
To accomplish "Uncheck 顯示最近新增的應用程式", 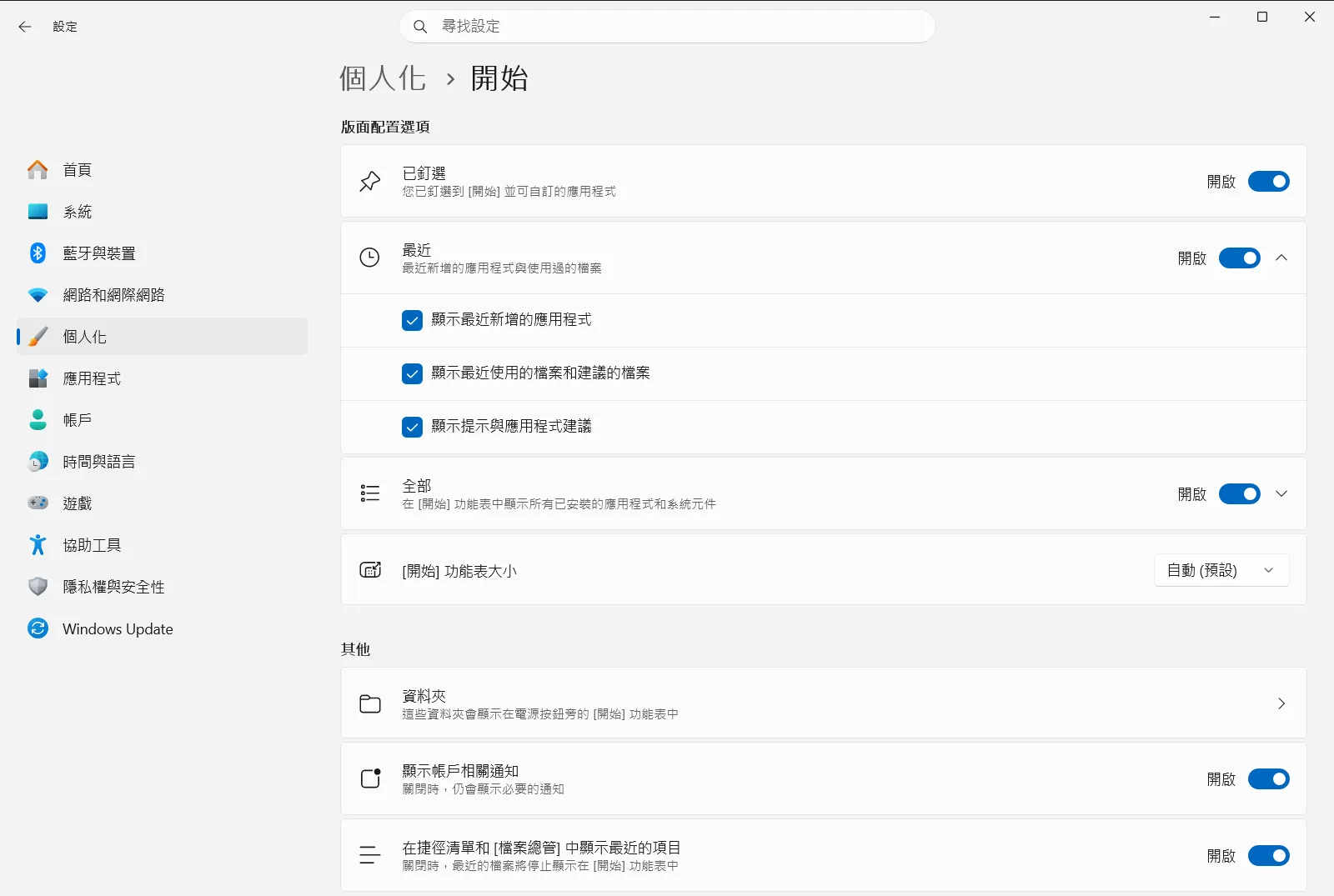I will click(x=412, y=321).
